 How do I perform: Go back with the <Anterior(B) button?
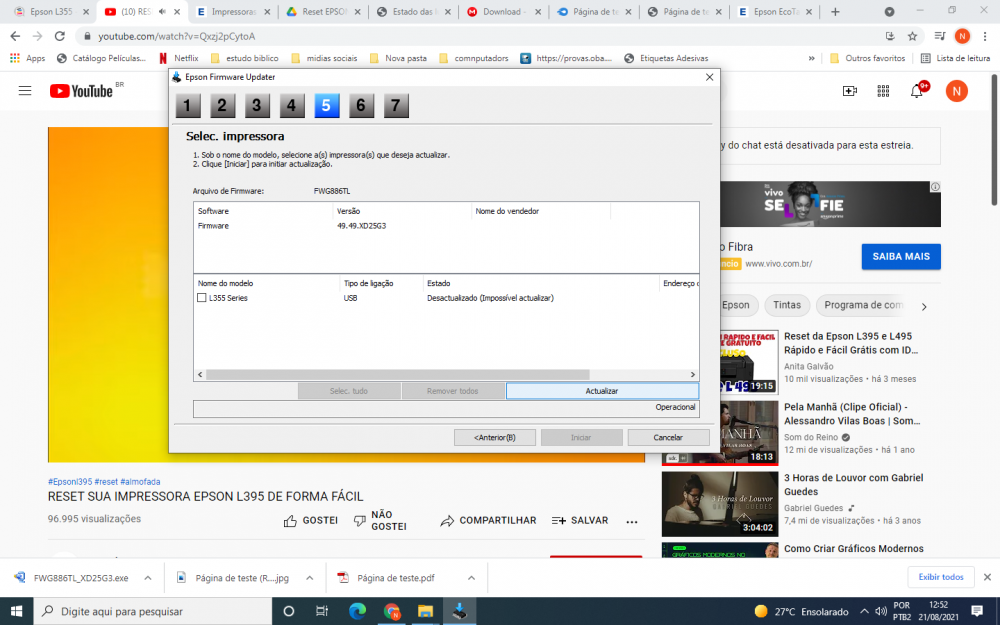point(494,438)
